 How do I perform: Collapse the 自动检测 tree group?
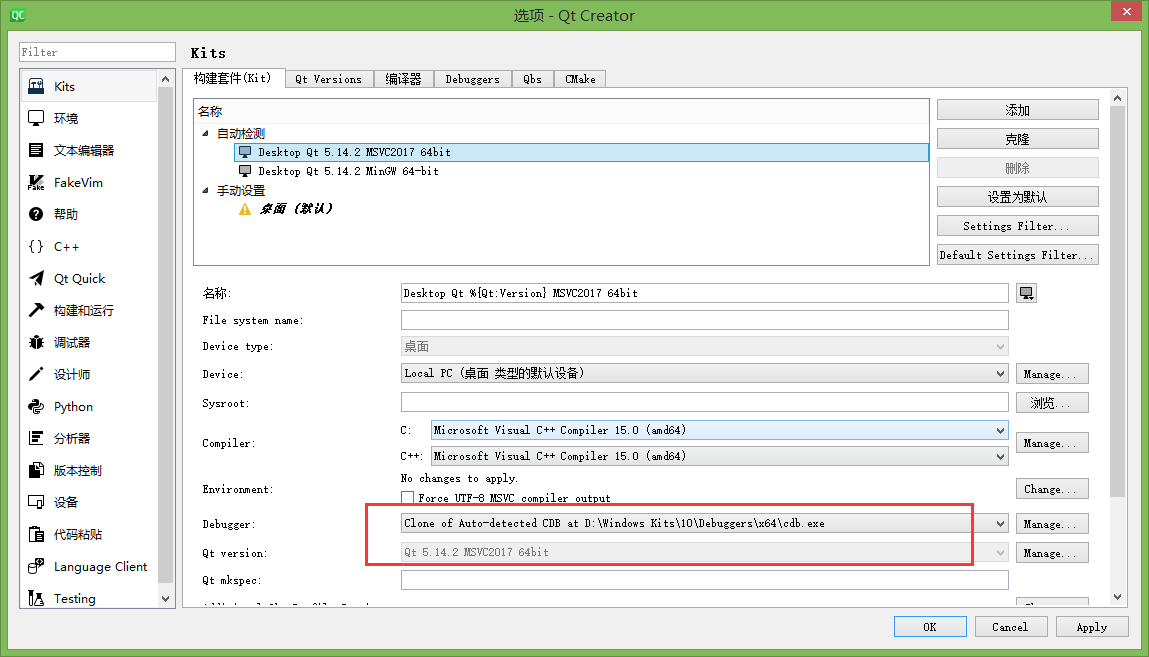pos(205,133)
